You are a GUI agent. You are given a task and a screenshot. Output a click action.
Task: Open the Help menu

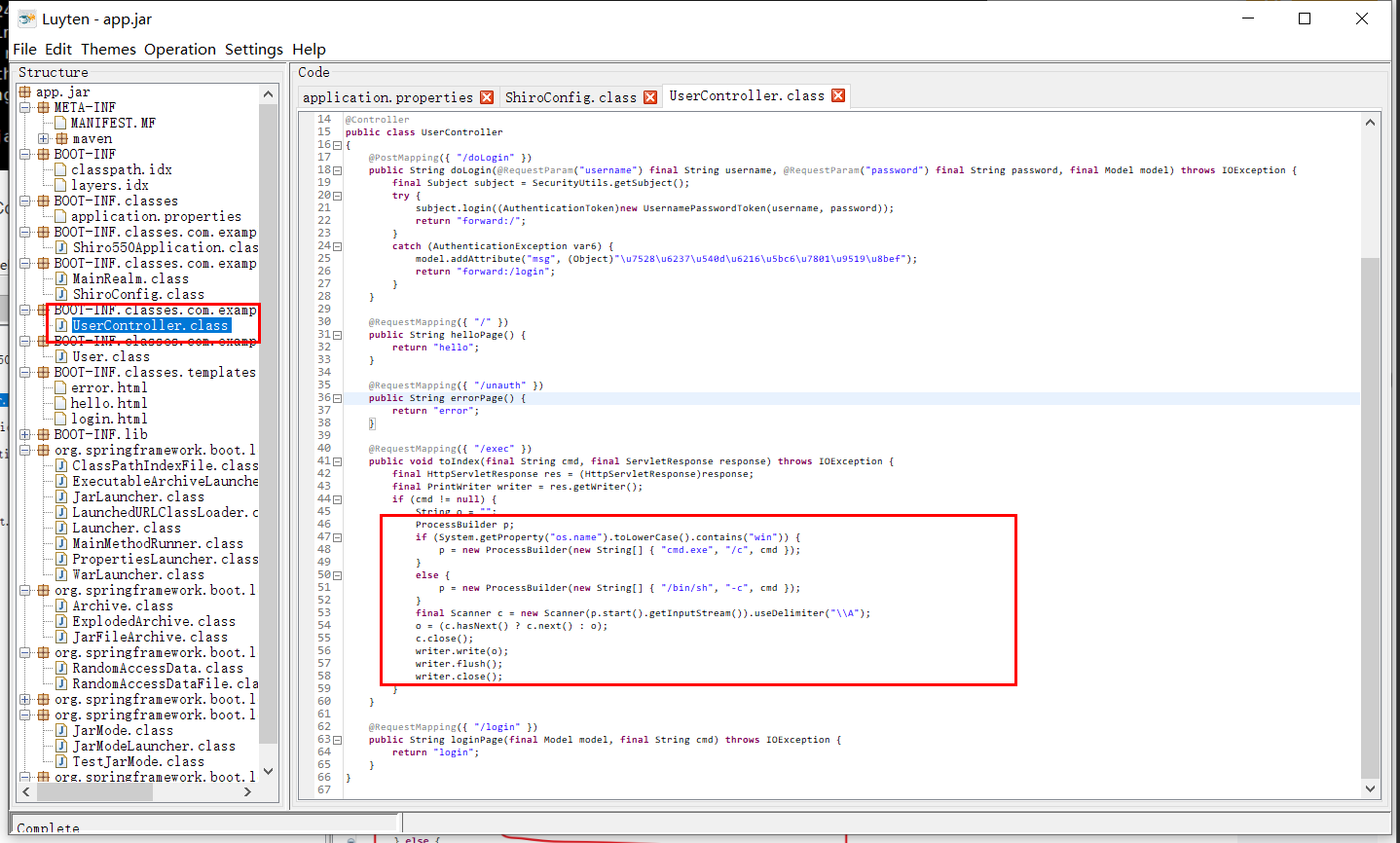309,49
